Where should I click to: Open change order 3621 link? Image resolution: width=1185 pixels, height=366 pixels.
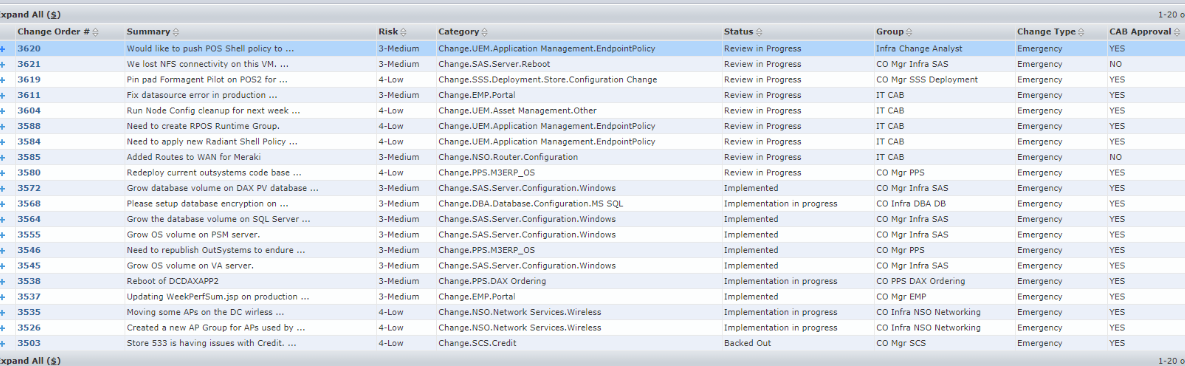[29, 64]
